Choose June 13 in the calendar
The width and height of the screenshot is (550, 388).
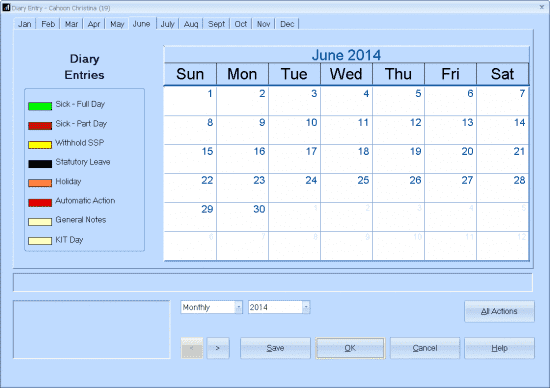point(450,130)
